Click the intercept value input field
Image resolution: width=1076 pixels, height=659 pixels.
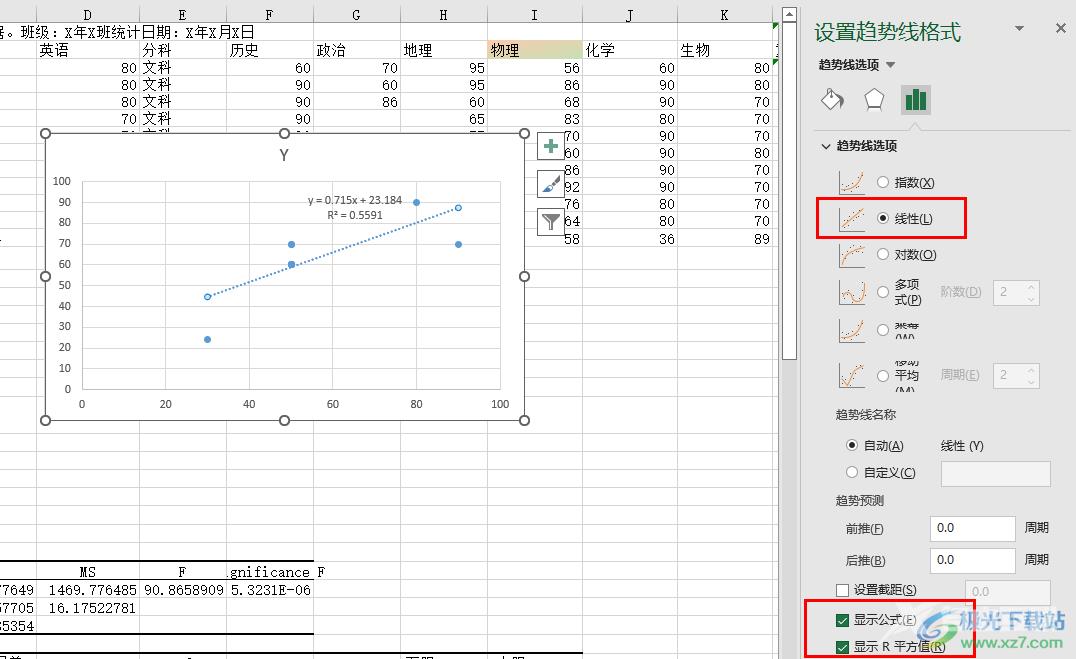(1007, 591)
